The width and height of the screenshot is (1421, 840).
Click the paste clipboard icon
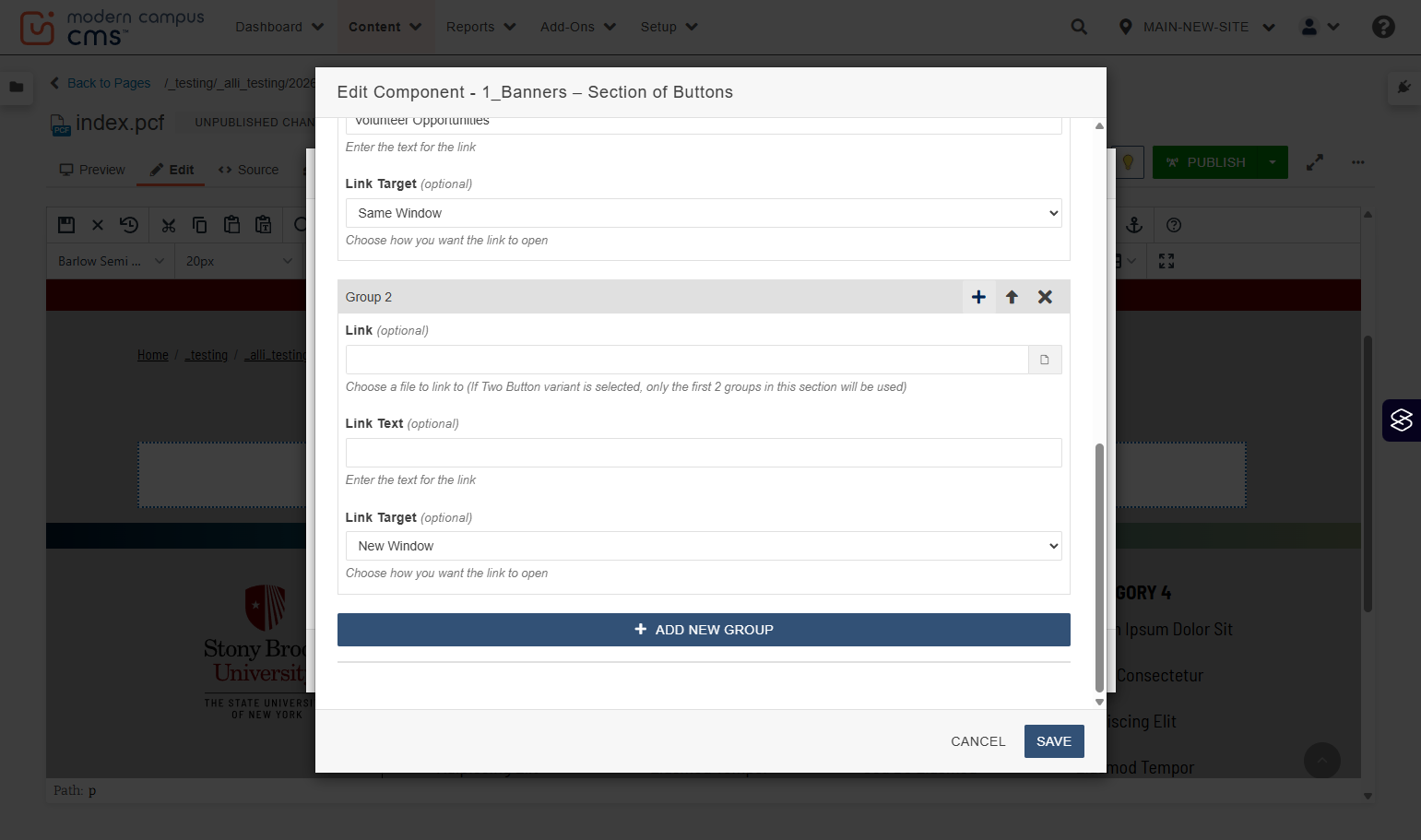(231, 225)
